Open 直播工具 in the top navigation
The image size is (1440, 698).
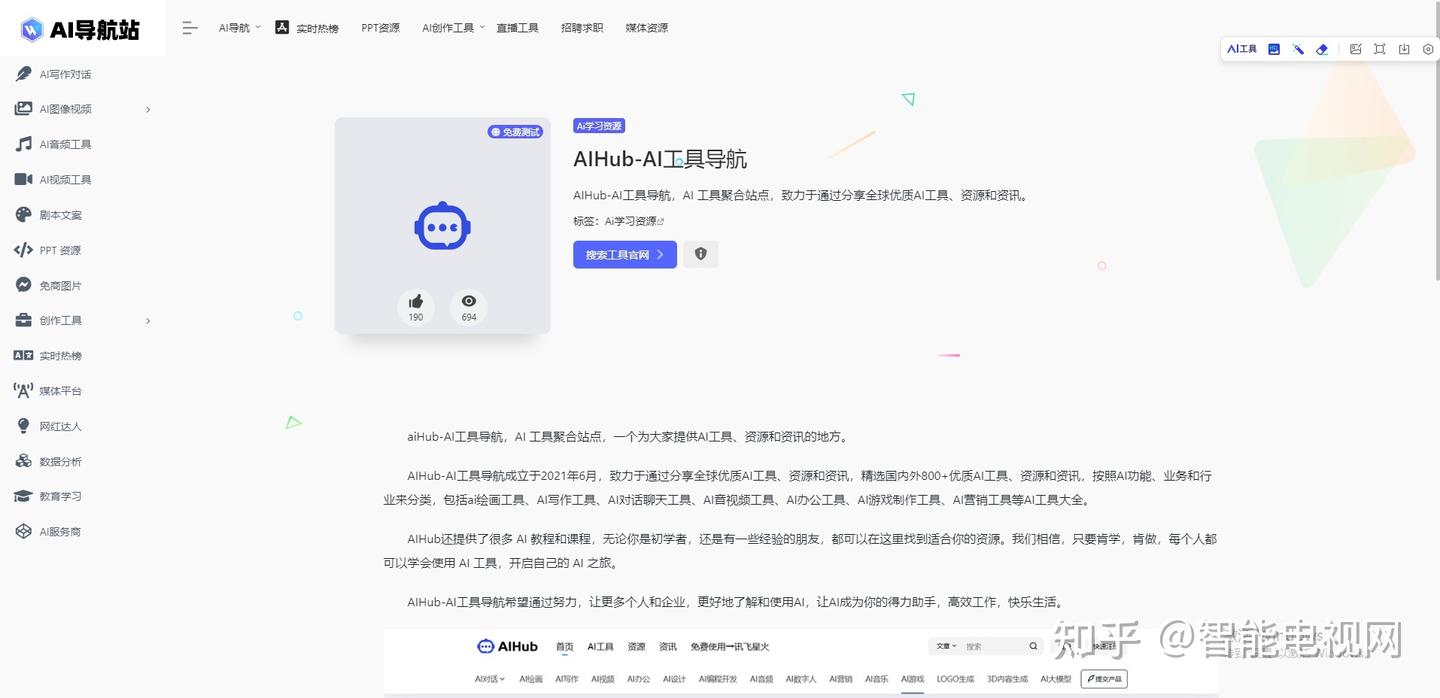pos(517,28)
